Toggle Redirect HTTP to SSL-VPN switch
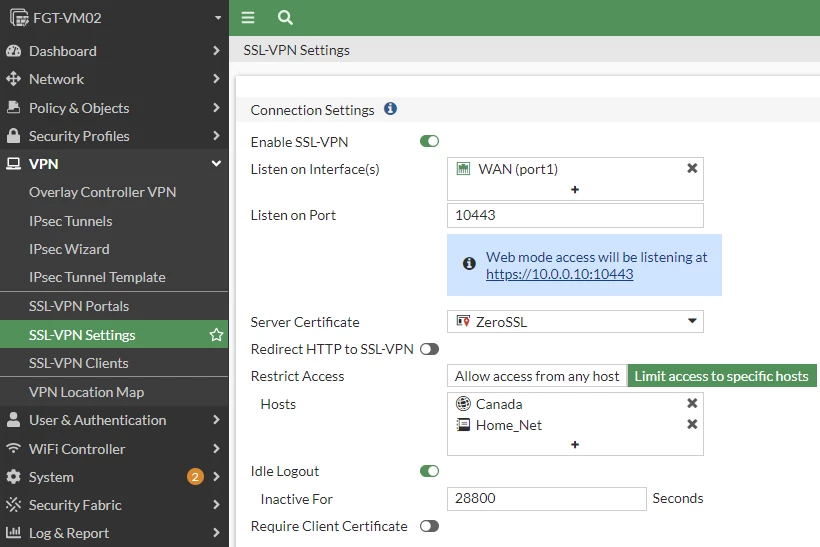820x547 pixels. tap(429, 349)
